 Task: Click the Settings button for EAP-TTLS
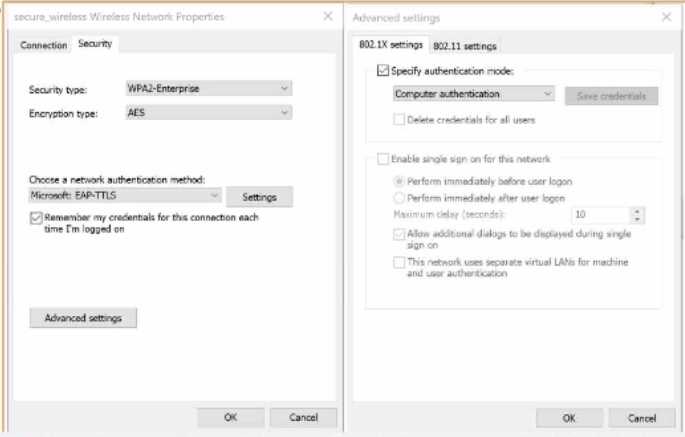click(x=259, y=197)
